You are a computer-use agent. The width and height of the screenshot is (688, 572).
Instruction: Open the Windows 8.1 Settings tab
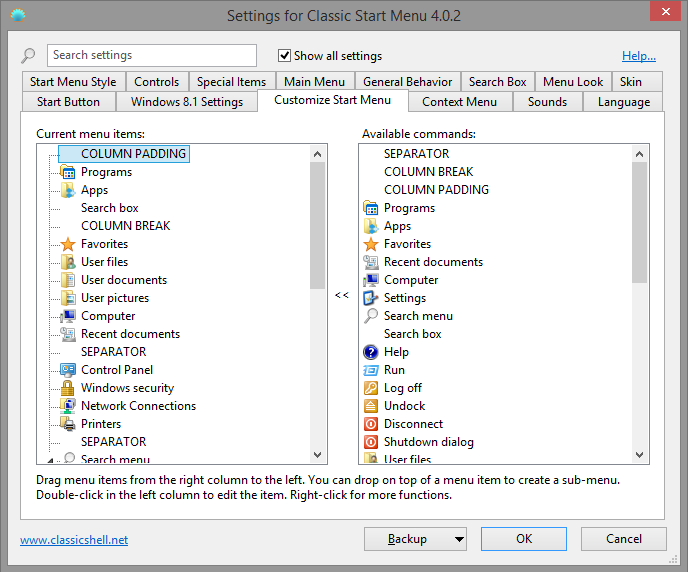tap(187, 102)
